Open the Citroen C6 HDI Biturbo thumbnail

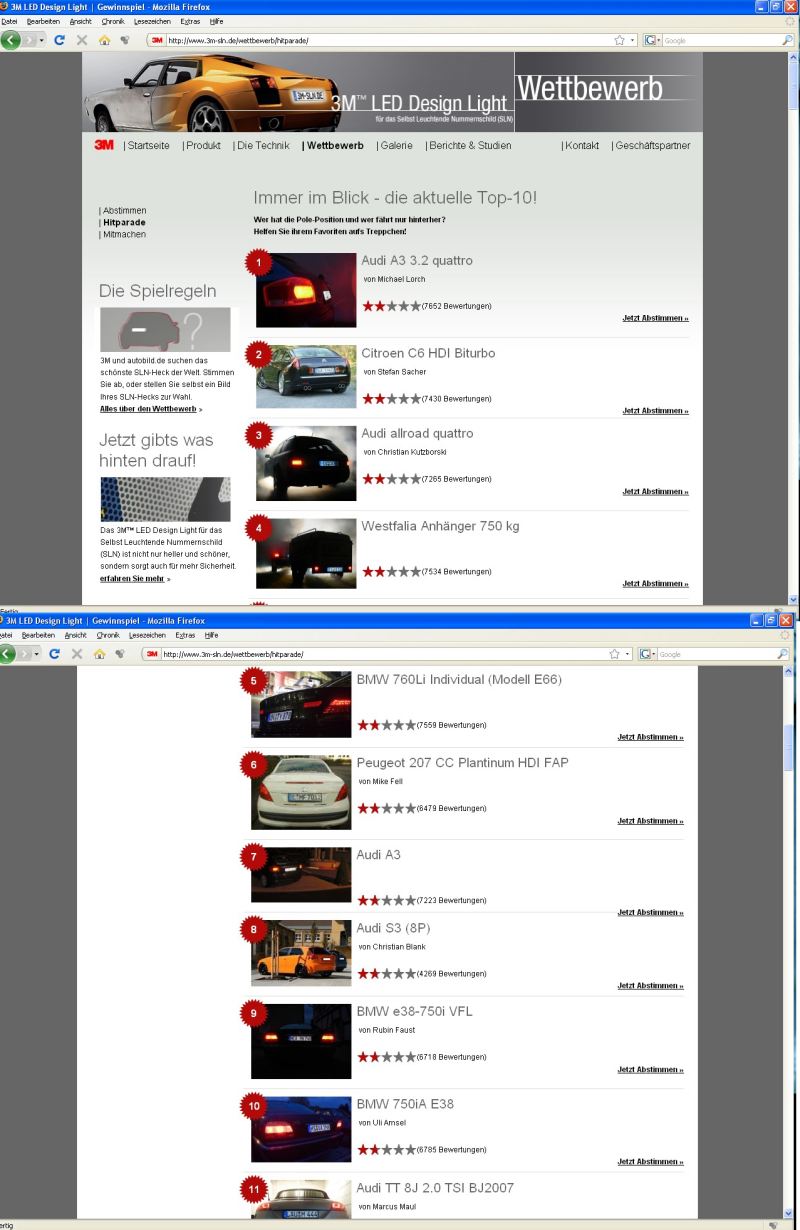(x=306, y=377)
